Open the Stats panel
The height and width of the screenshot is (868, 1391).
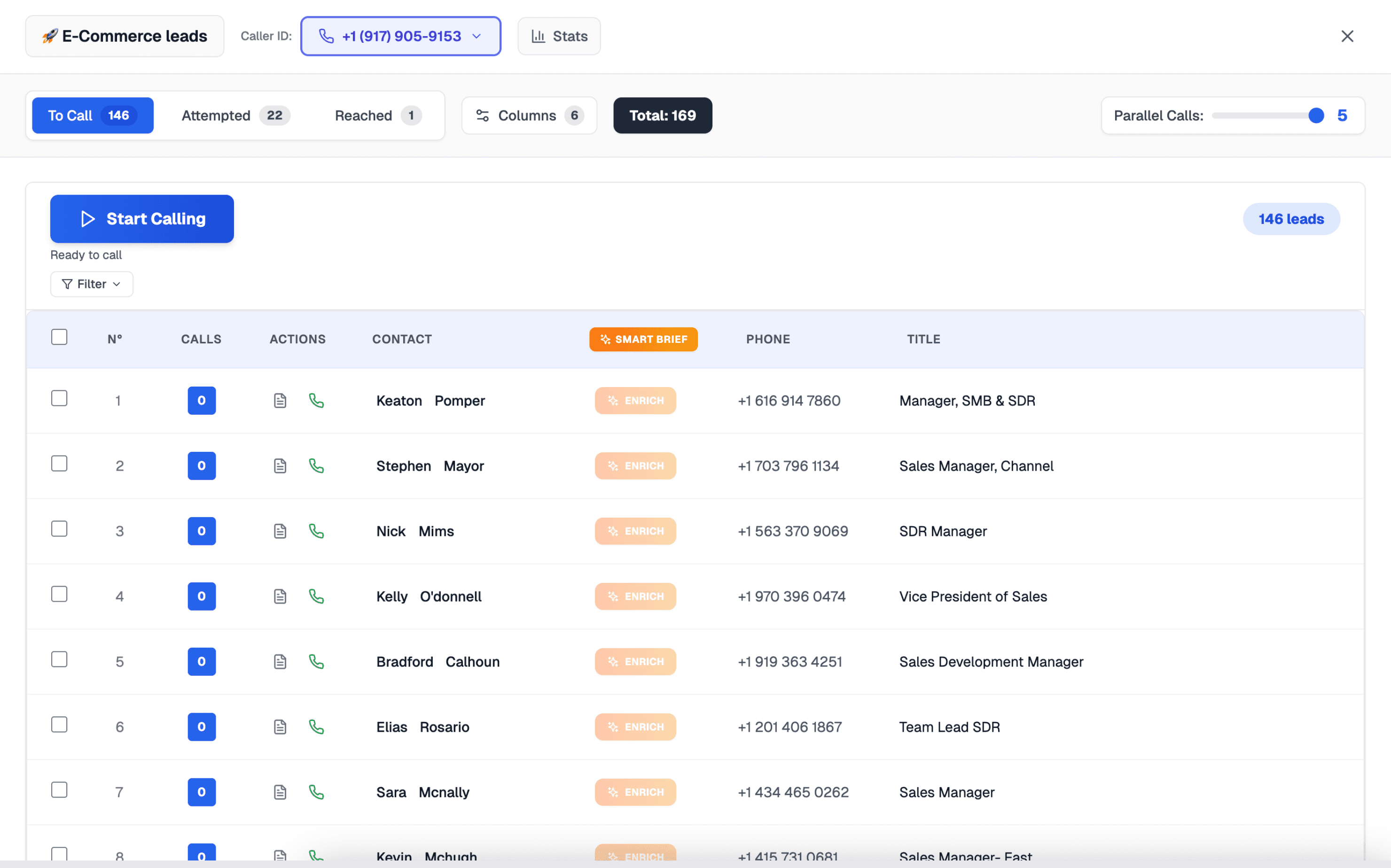click(x=559, y=36)
